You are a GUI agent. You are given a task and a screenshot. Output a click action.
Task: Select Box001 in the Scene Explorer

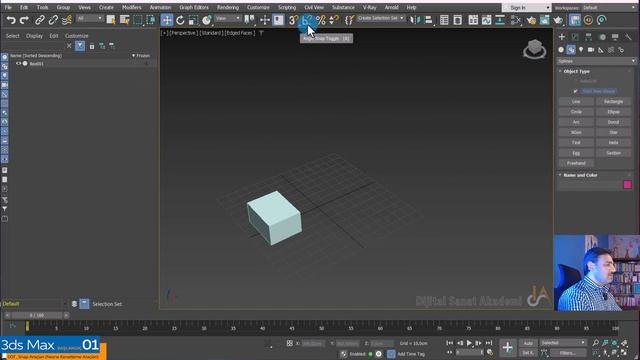coord(36,64)
